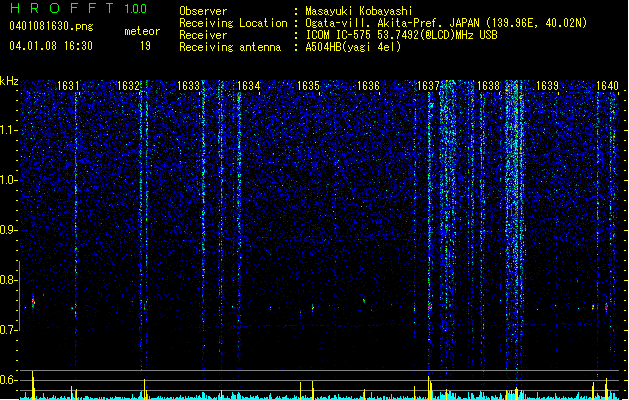
Task: Click the HROFFT 1.0.0 title text
Action: pyautogui.click(x=78, y=8)
